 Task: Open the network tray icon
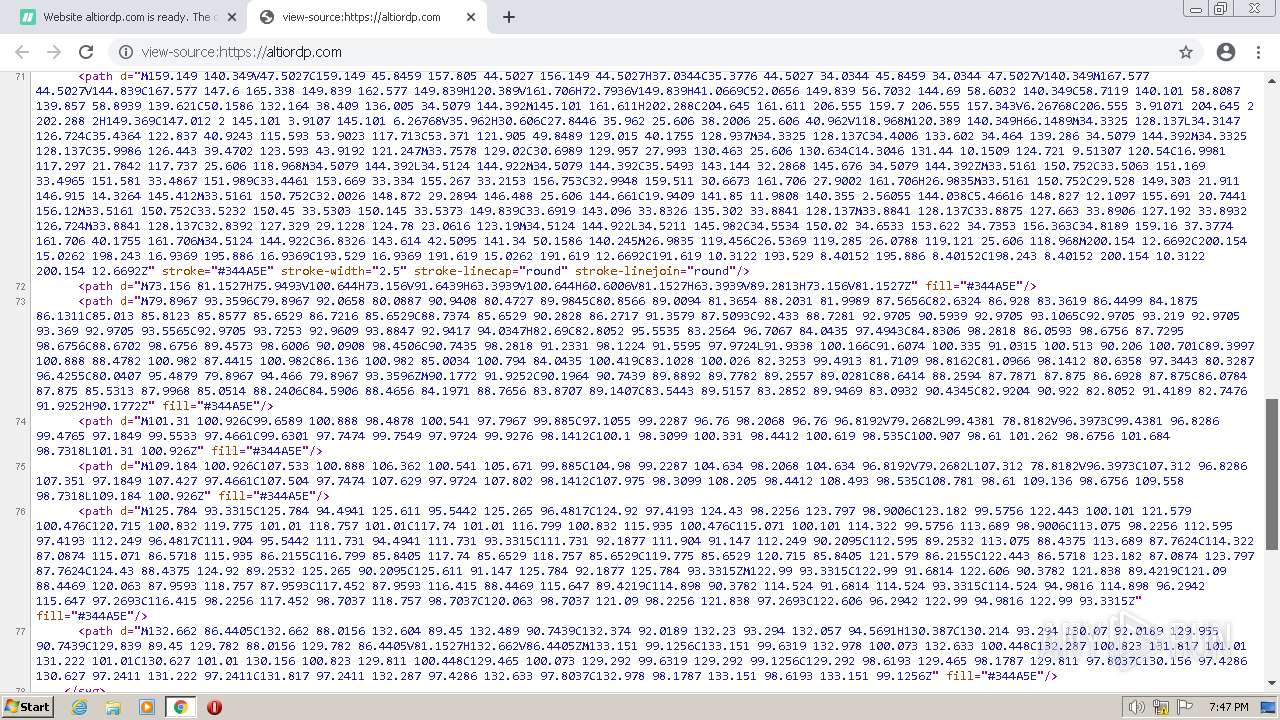coord(1162,707)
